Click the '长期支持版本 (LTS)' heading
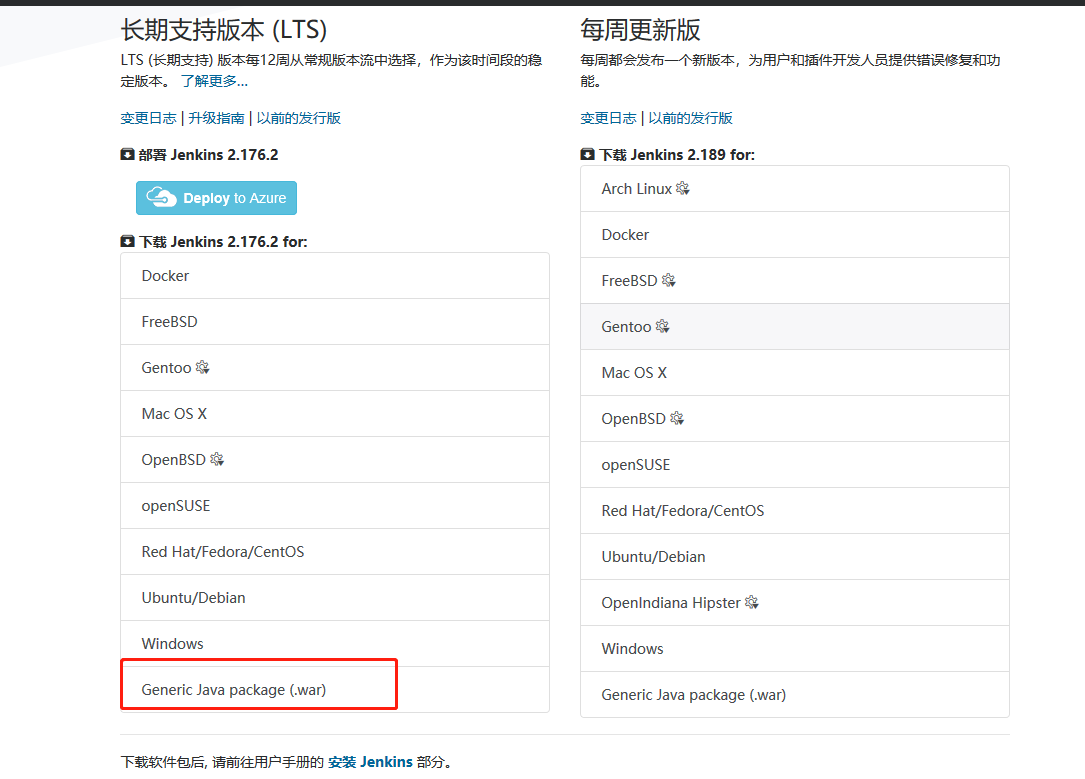Screen dimensions: 1085x779 pos(224,30)
